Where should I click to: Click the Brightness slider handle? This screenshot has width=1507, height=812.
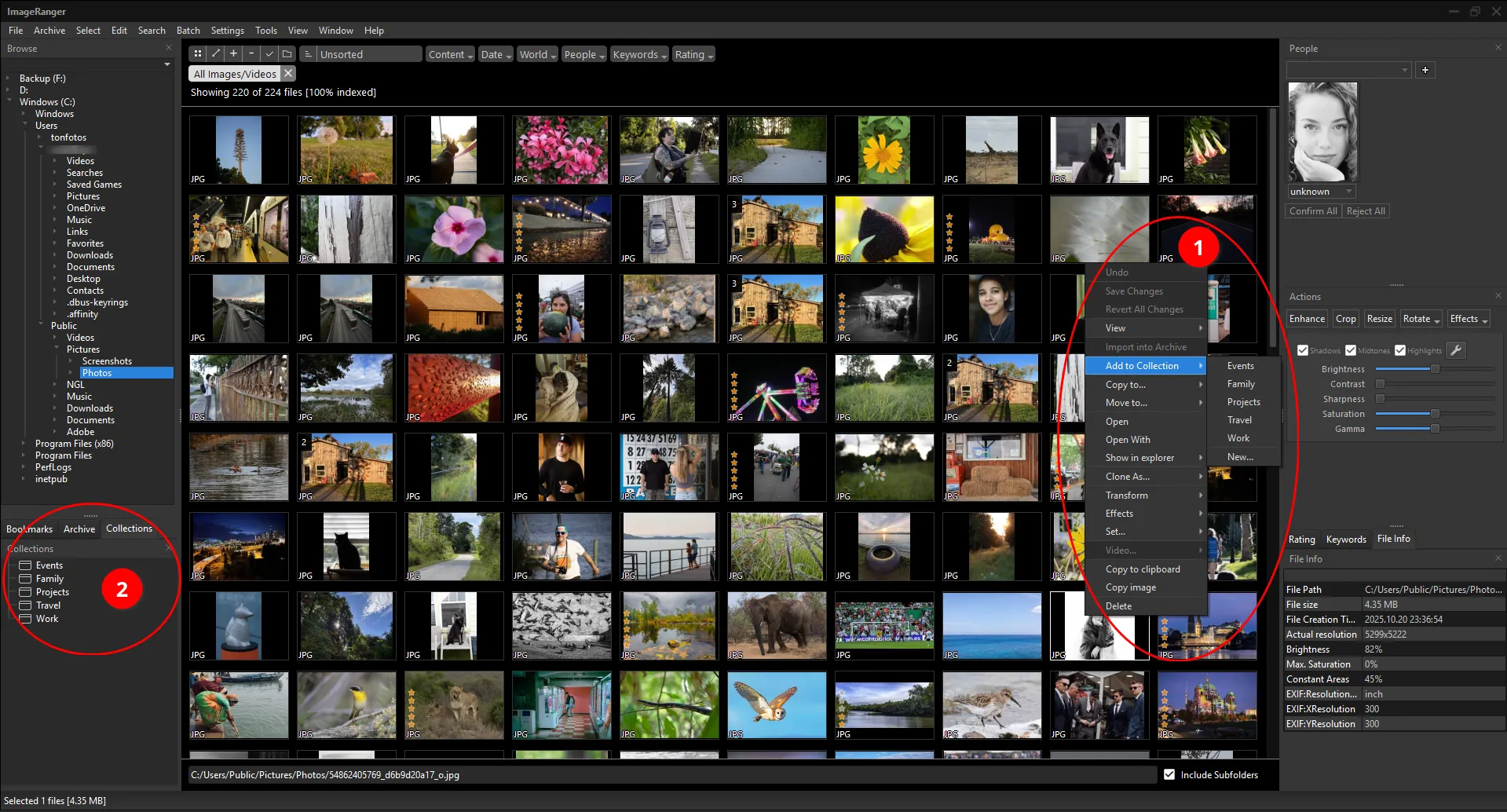pos(1435,369)
